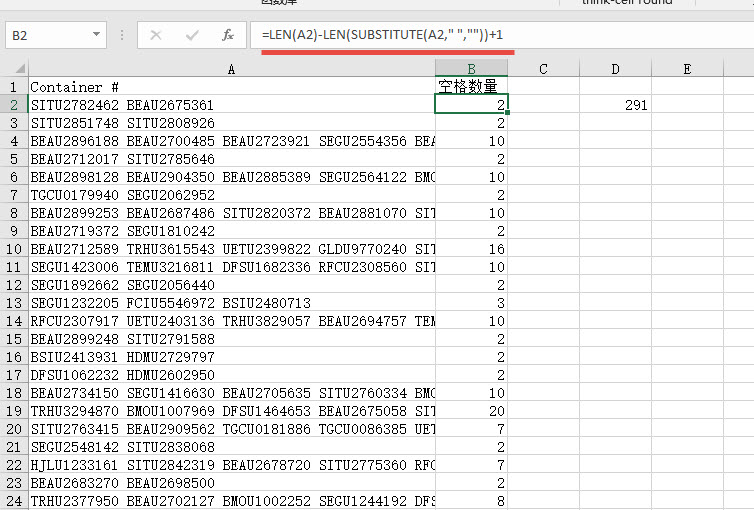Click cell 'BEAU2712017 SITU2785646'
Image resolution: width=754 pixels, height=510 pixels.
pyautogui.click(x=232, y=159)
